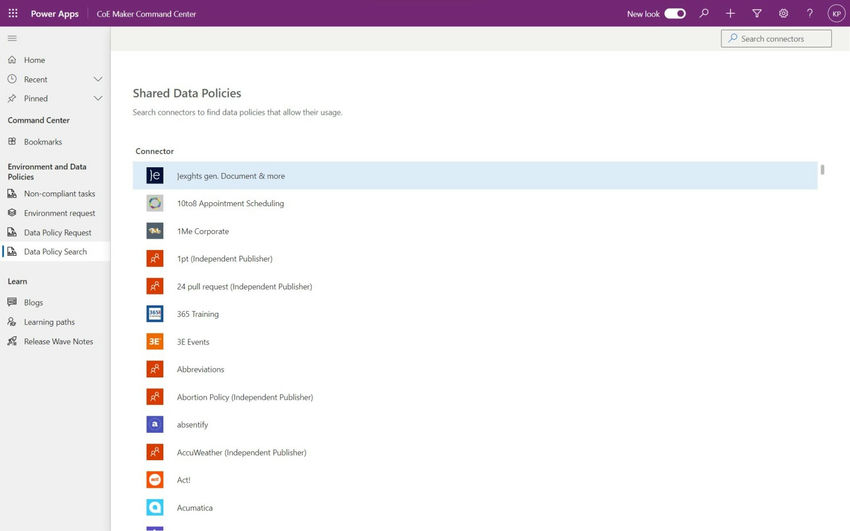This screenshot has width=850, height=531.
Task: Open the help question mark icon
Action: [809, 13]
